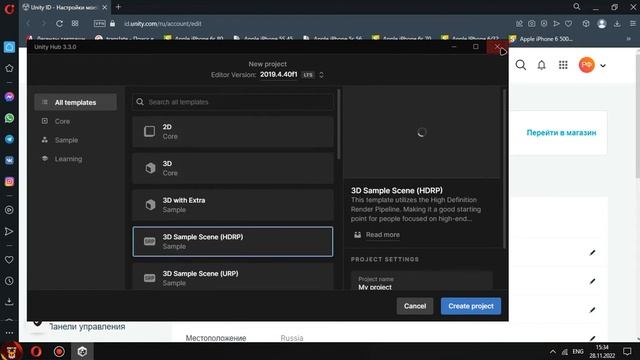
Task: Switch ENG keyboard language in tray
Action: (x=578, y=351)
